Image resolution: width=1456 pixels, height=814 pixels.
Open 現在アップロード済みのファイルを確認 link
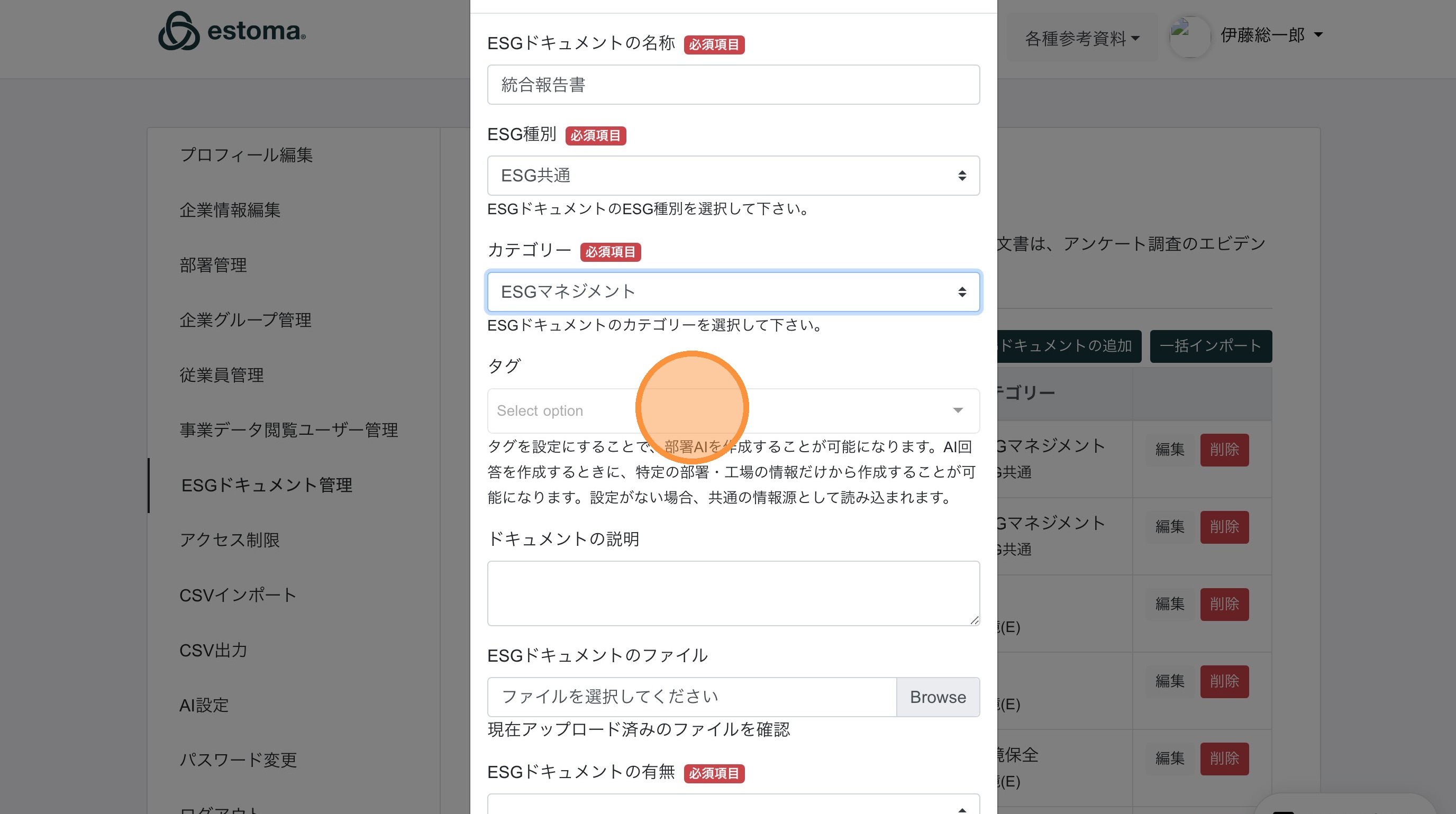638,730
